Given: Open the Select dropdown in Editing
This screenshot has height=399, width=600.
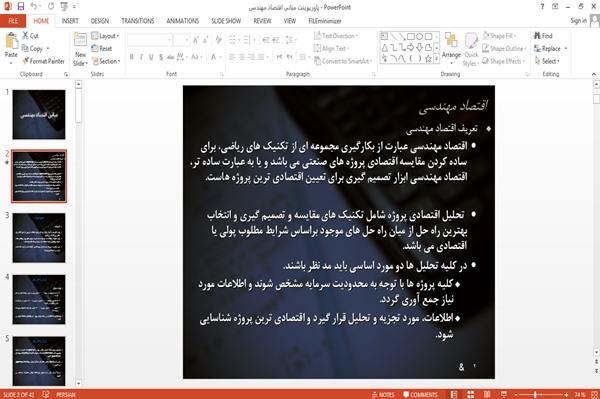Looking at the screenshot, I should (547, 61).
